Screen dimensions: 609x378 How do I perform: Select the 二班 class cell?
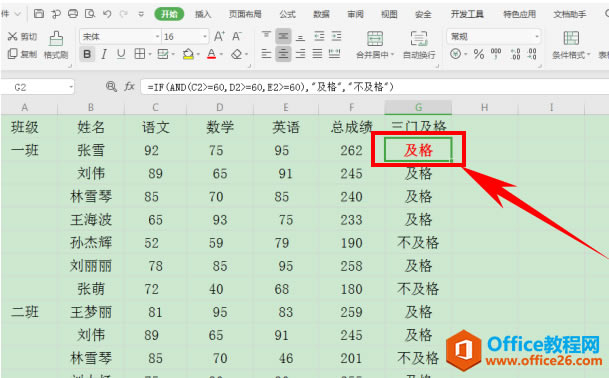point(25,312)
